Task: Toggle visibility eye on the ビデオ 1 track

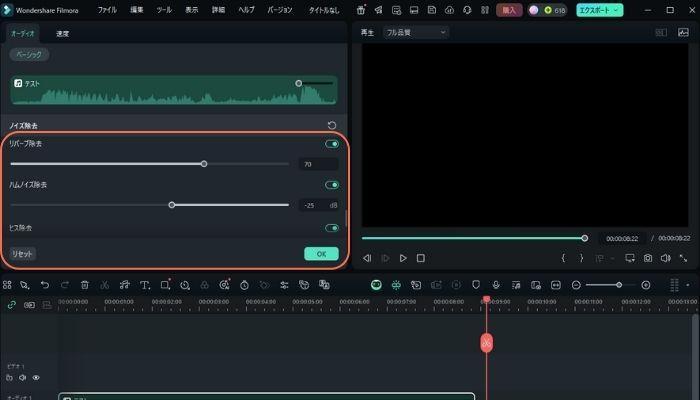Action: 36,378
